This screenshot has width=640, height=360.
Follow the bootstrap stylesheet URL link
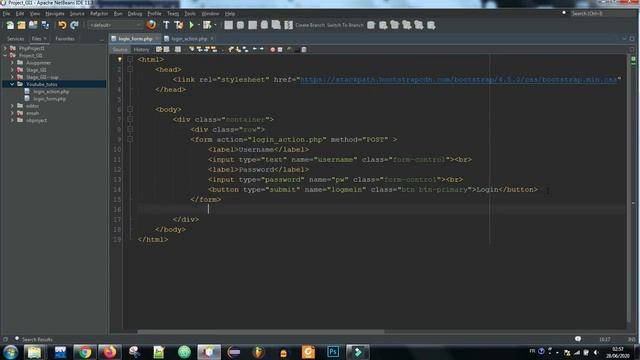pyautogui.click(x=459, y=80)
